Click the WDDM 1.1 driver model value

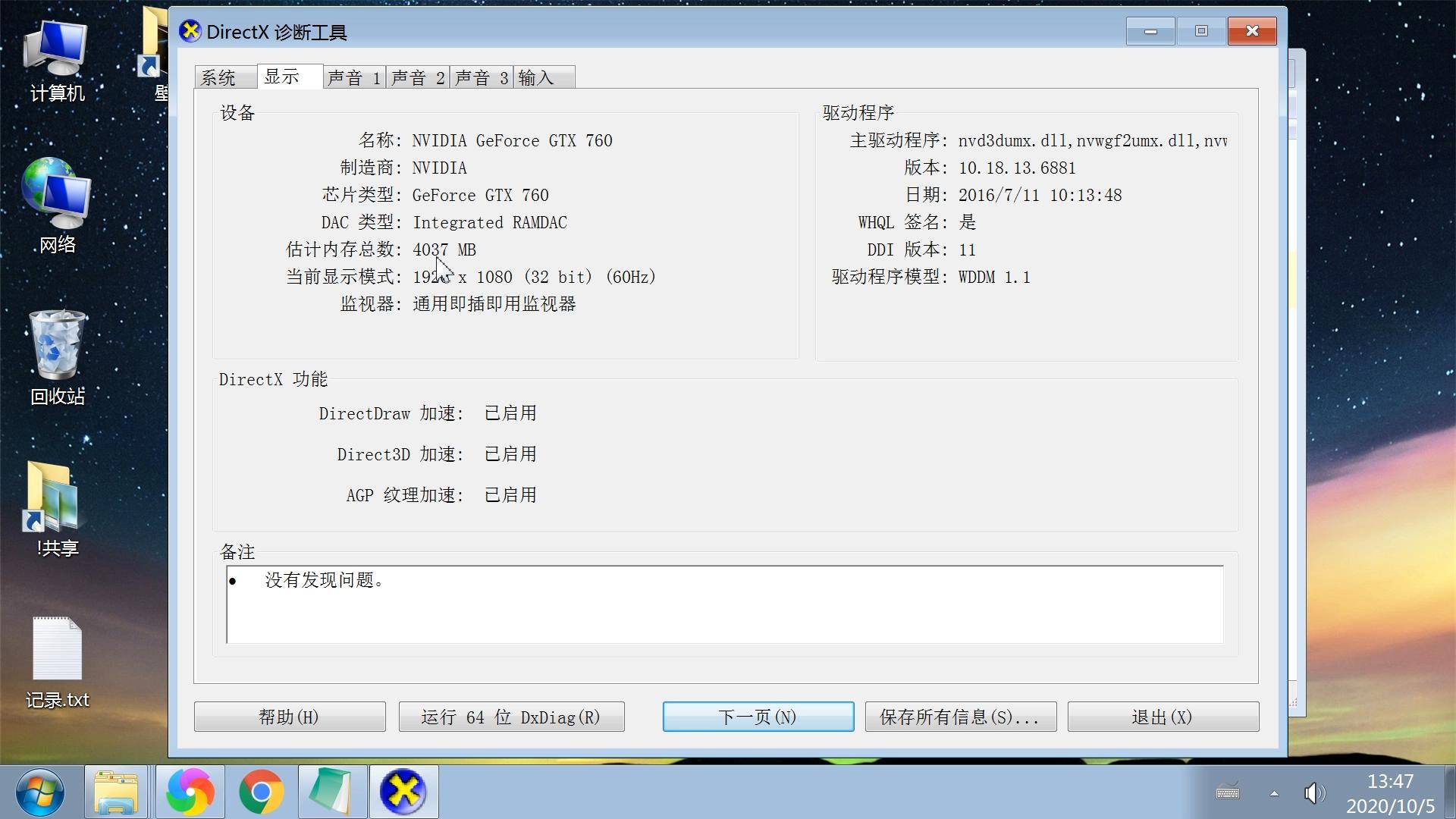point(994,278)
